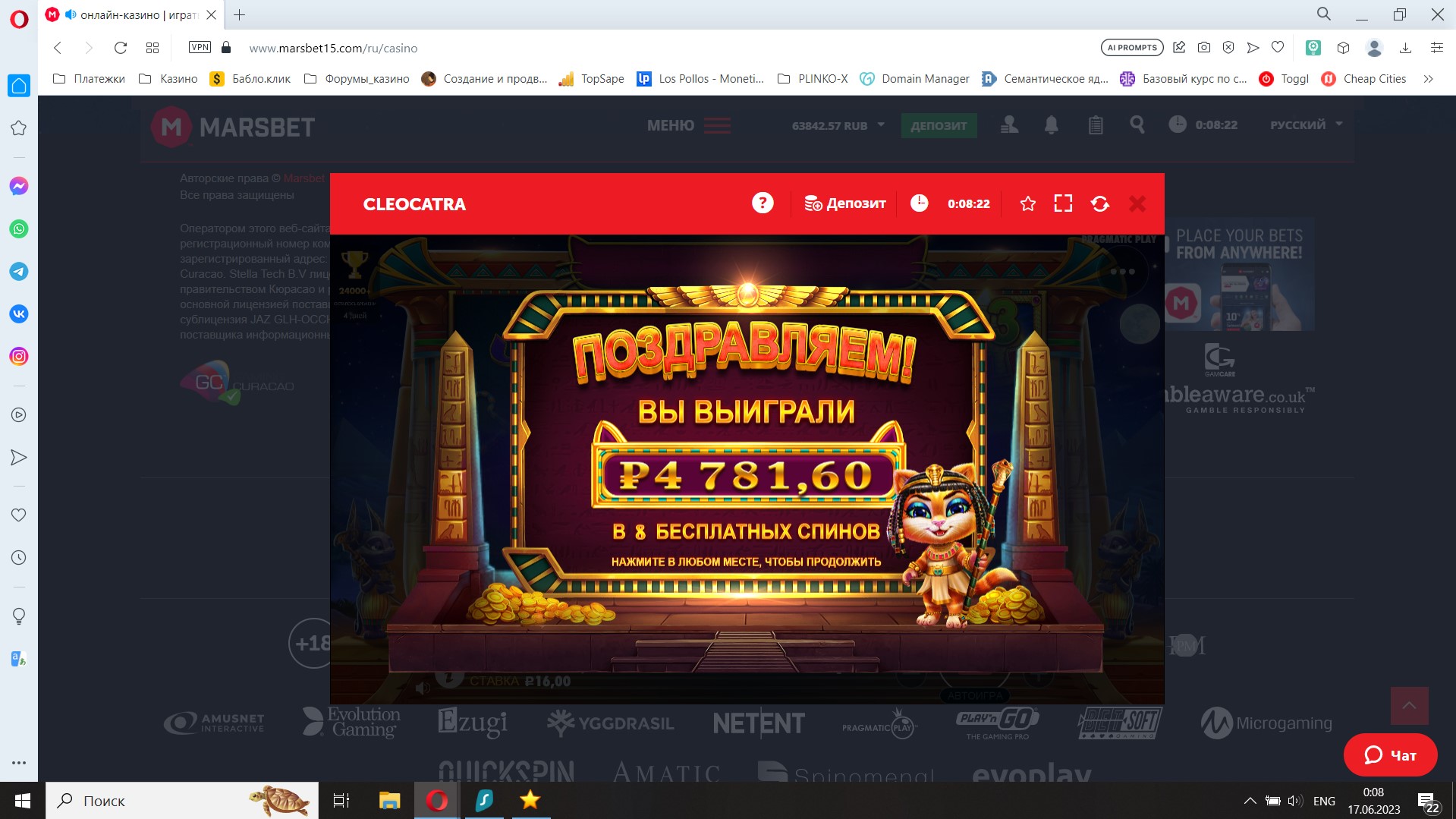Open TopSape bookmark
The width and height of the screenshot is (1456, 819).
tap(591, 78)
